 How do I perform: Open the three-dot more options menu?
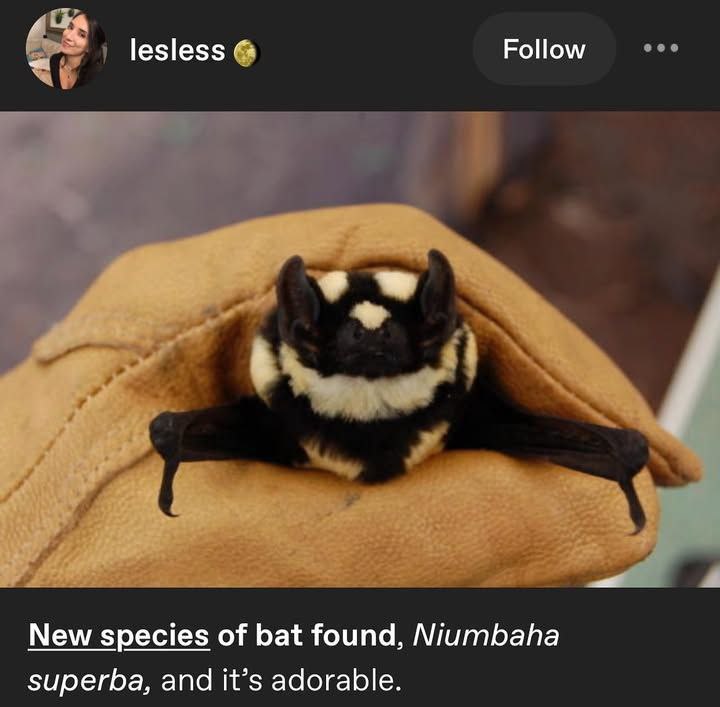(x=661, y=48)
